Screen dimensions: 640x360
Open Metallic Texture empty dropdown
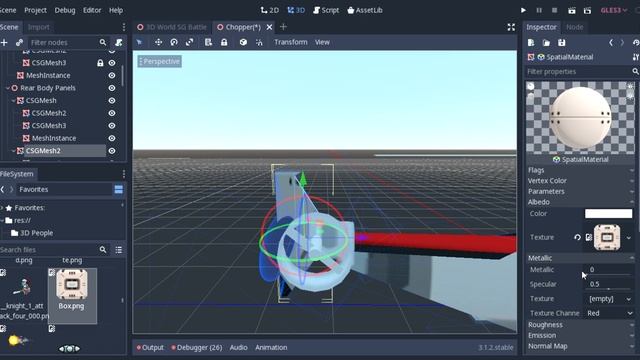[610, 299]
